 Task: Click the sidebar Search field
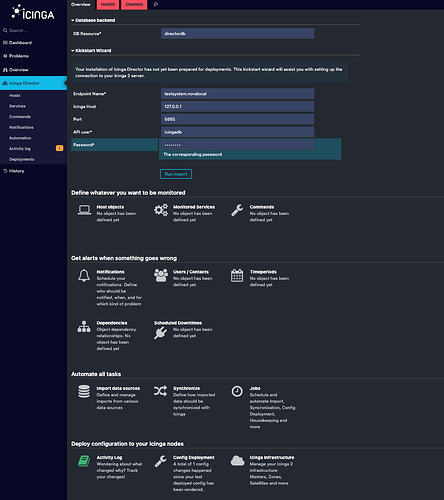point(33,30)
